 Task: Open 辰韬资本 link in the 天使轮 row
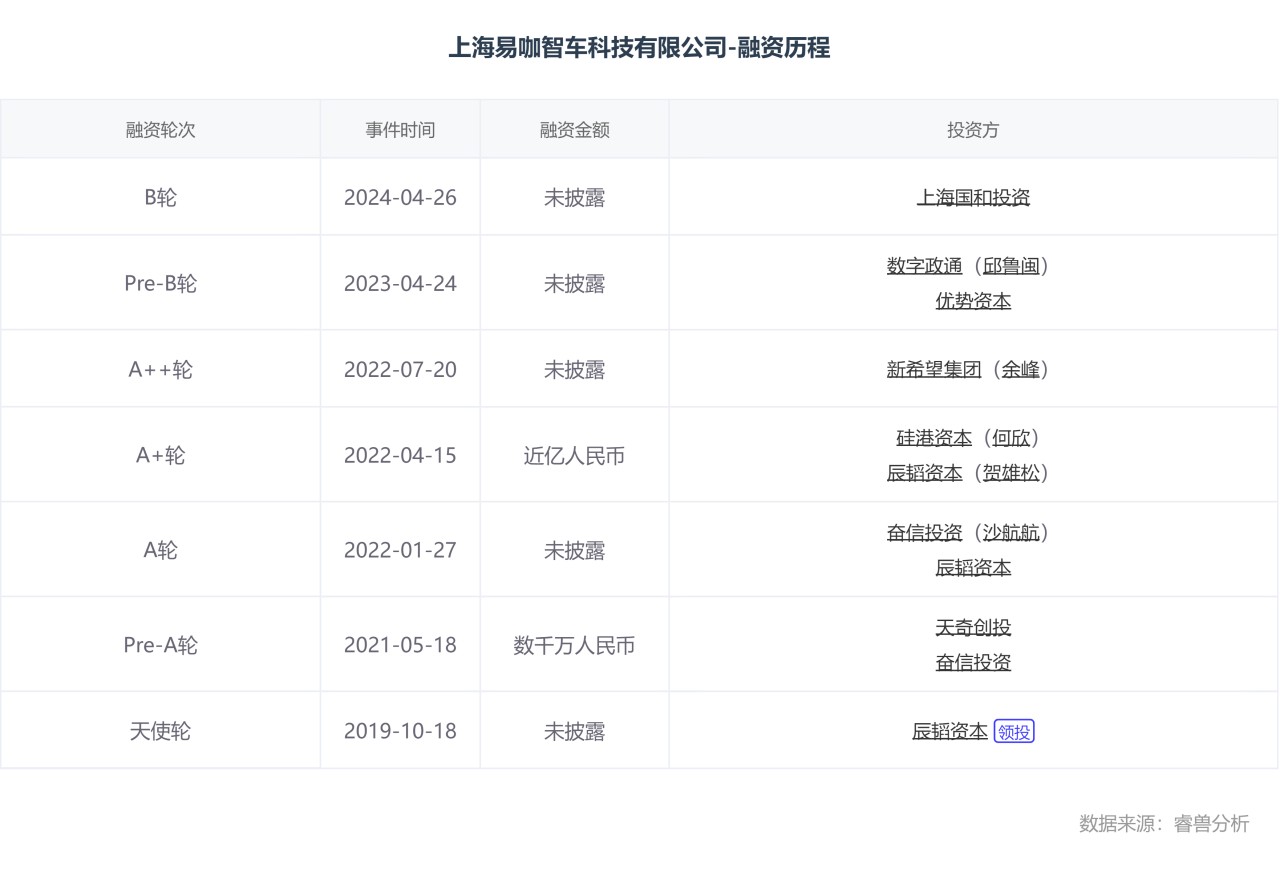(x=950, y=731)
